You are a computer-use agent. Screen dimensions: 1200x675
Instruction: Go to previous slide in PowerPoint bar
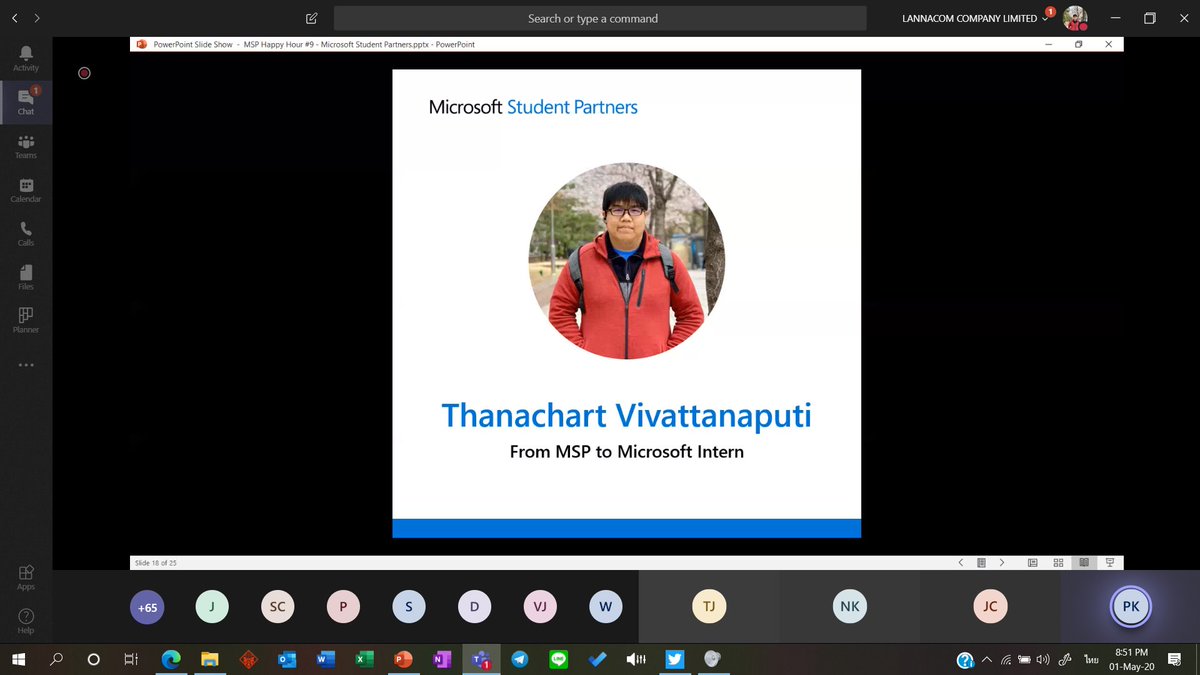pyautogui.click(x=961, y=563)
